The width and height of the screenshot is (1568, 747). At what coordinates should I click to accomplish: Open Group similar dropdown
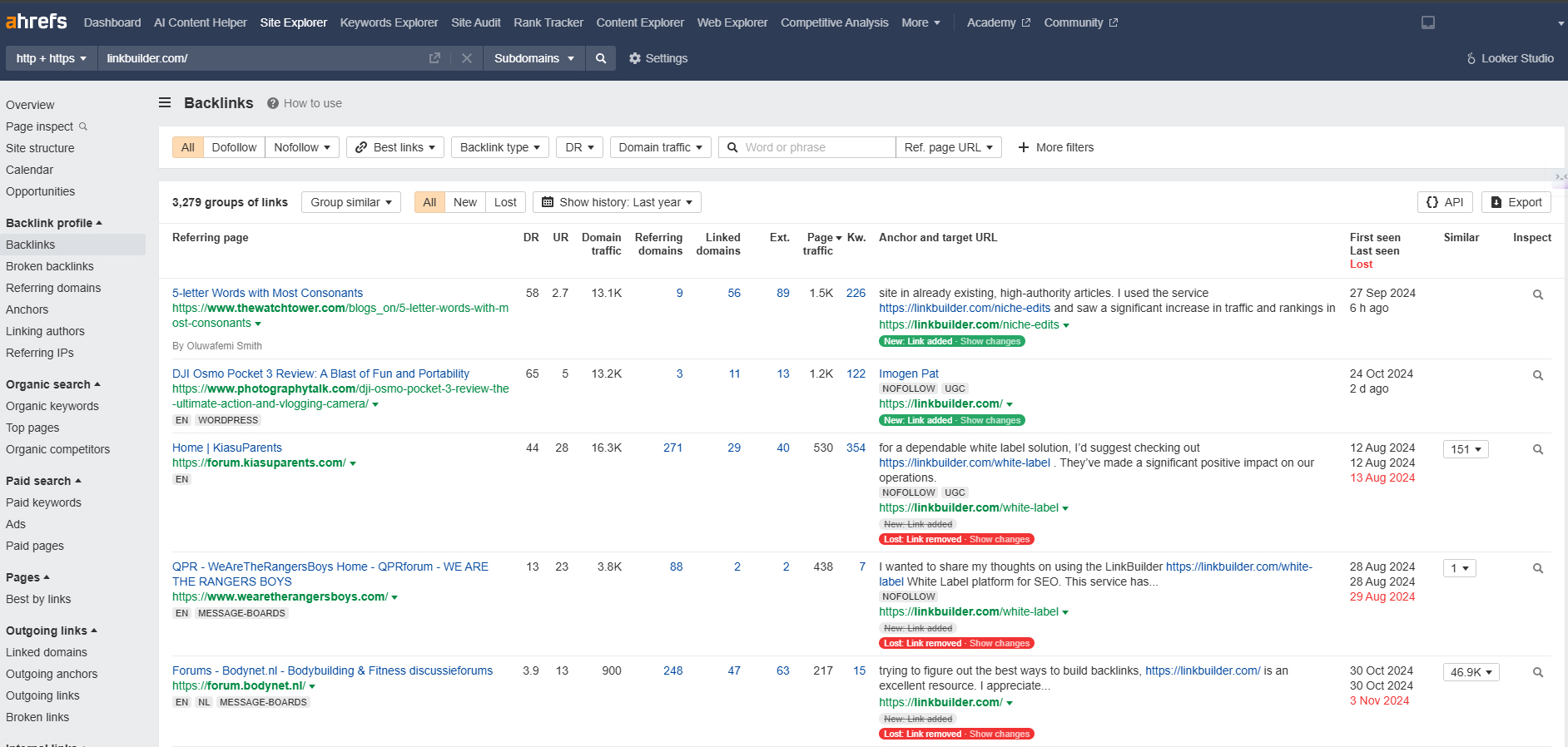pos(351,202)
